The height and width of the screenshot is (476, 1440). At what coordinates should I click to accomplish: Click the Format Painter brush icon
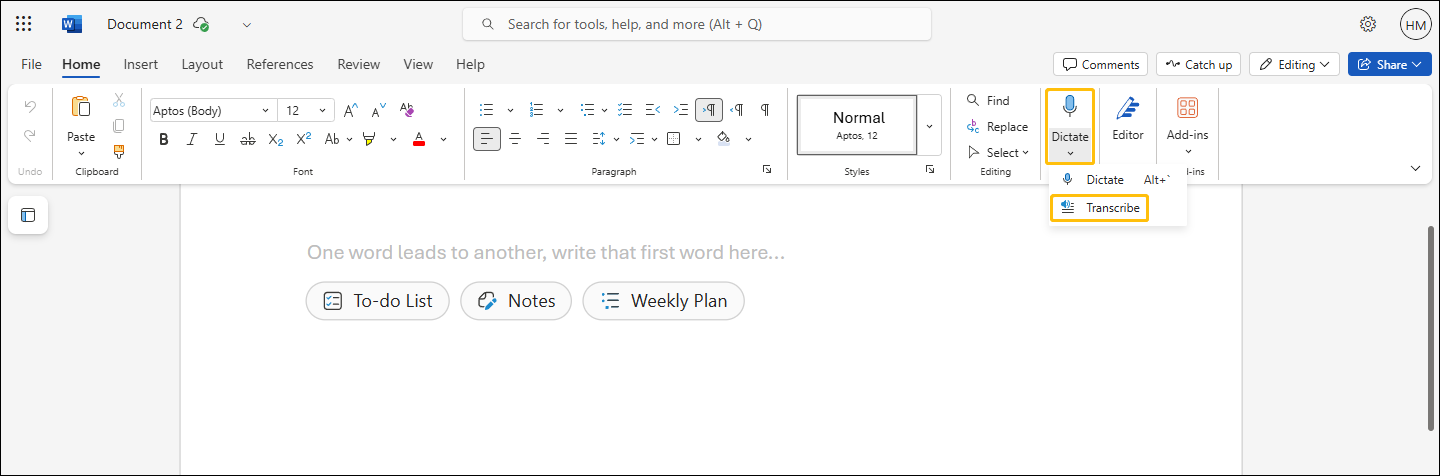[119, 152]
